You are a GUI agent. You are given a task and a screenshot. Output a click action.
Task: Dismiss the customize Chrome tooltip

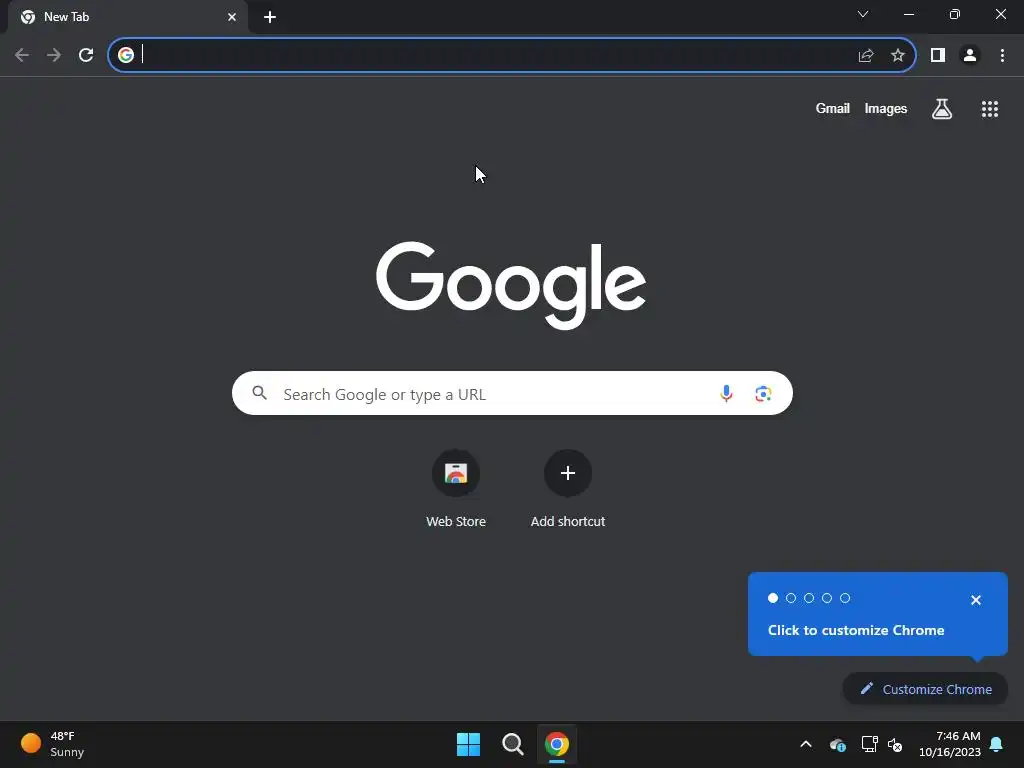tap(976, 600)
